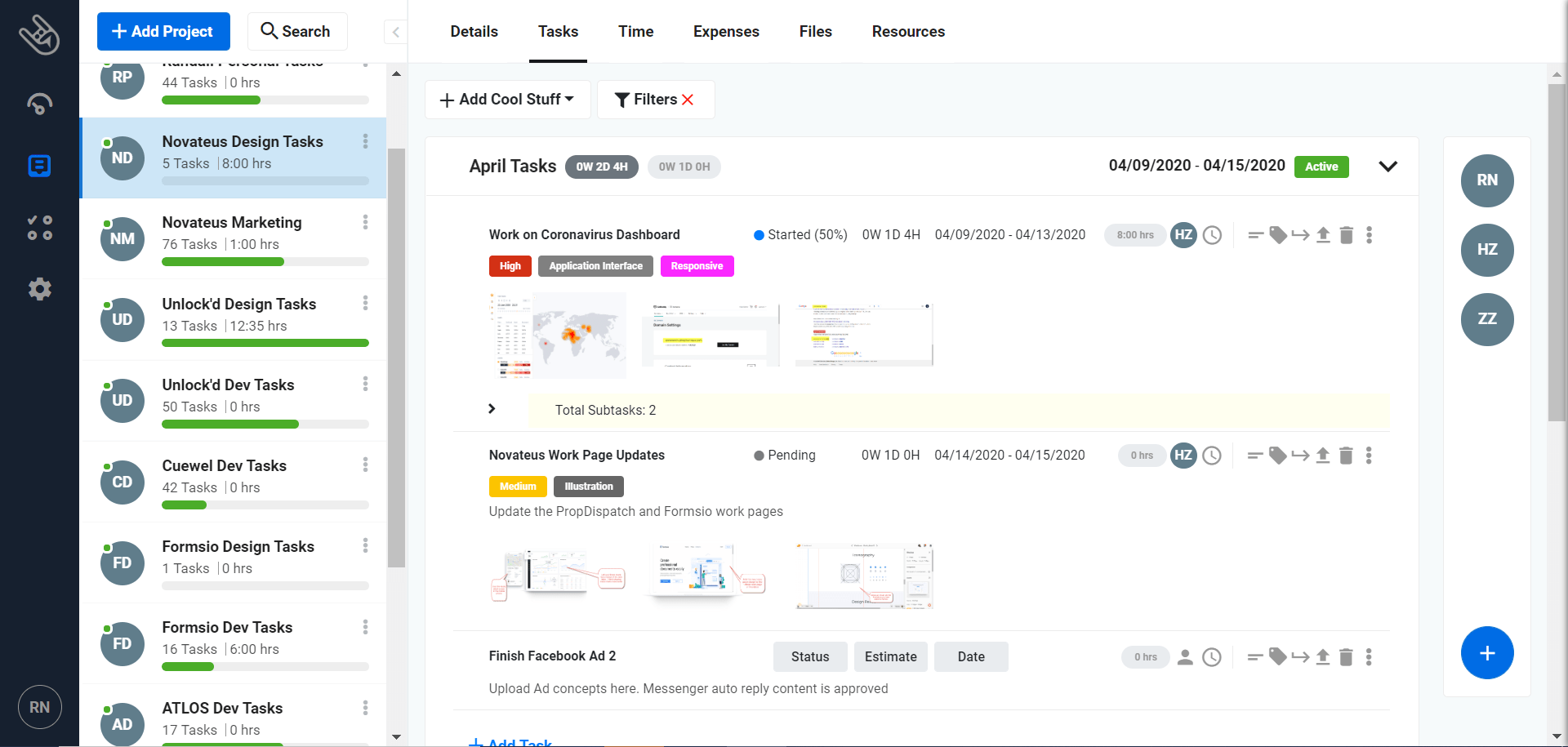Open Unlock'd Design Tasks project menu dots
The width and height of the screenshot is (1568, 747).
point(365,303)
